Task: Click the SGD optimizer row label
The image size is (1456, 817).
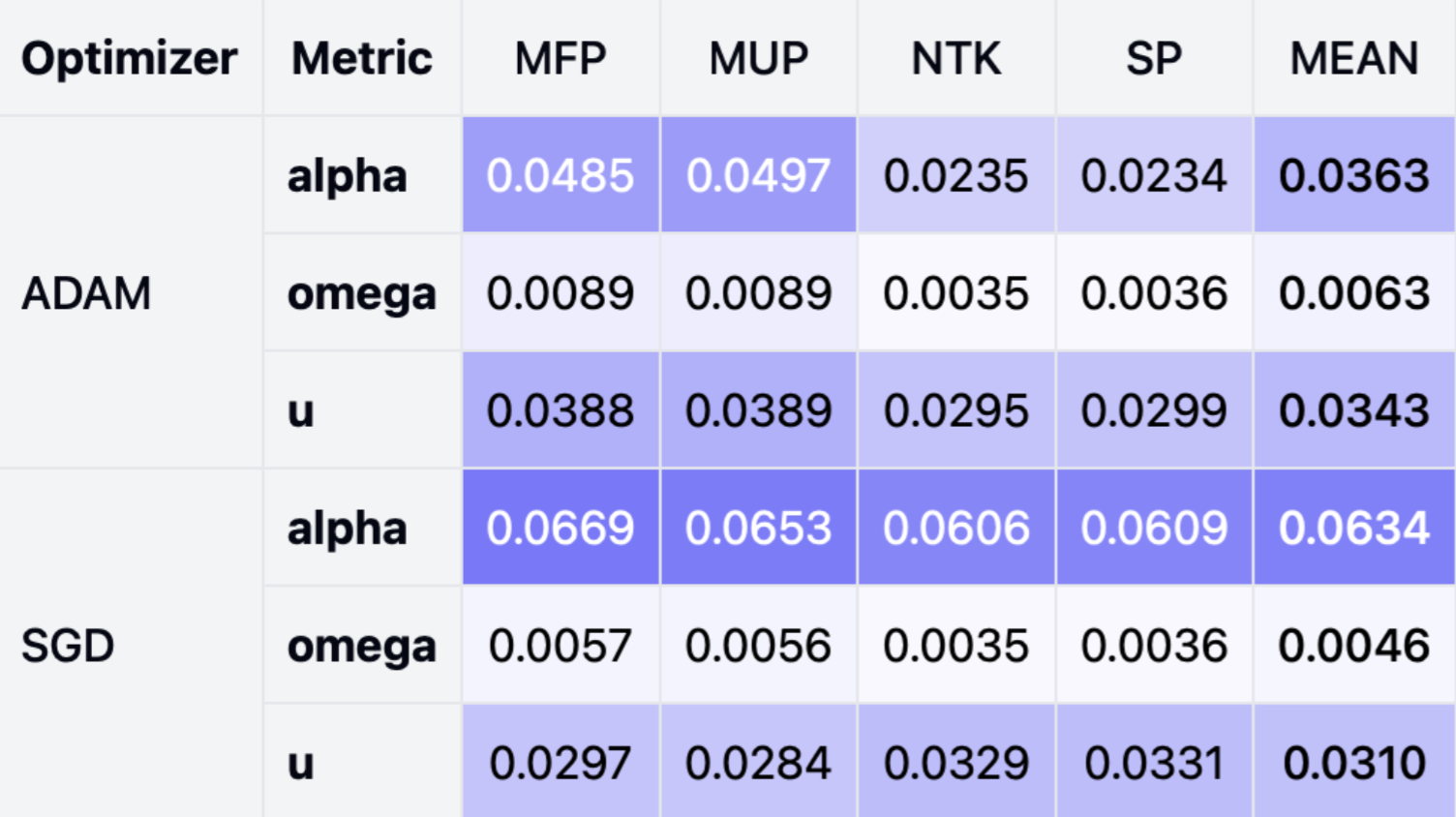Action: 68,646
